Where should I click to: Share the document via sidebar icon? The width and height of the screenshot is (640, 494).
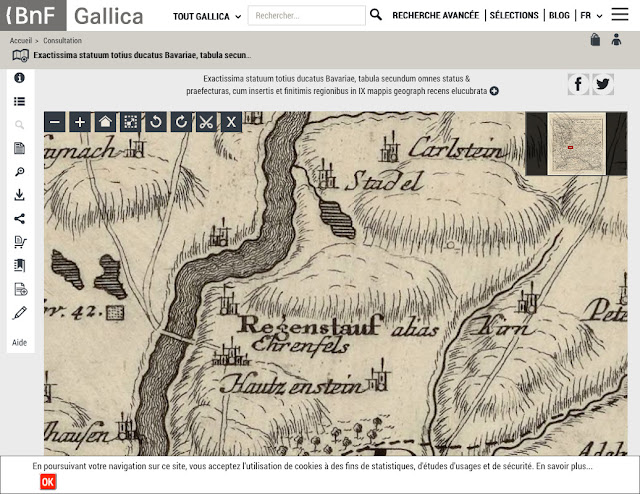point(19,218)
